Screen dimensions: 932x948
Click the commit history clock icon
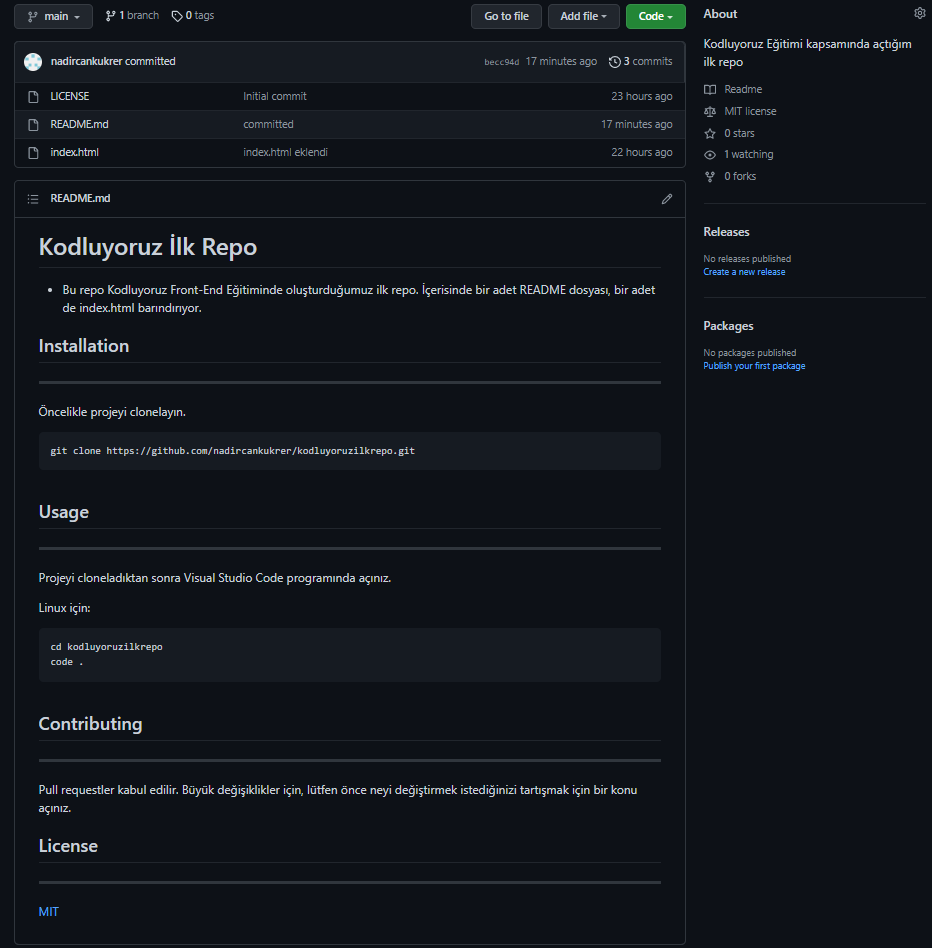pos(615,62)
